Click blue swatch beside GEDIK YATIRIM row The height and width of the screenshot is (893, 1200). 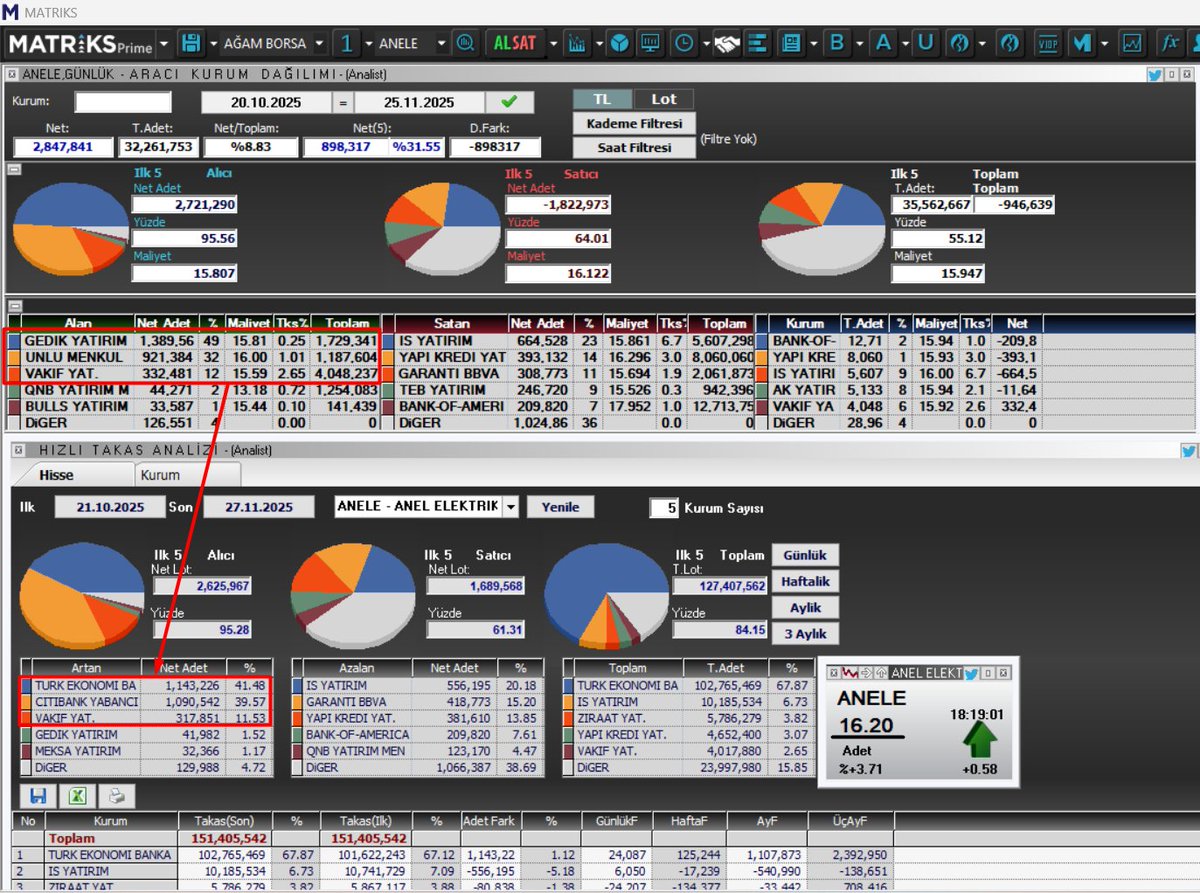pyautogui.click(x=13, y=340)
